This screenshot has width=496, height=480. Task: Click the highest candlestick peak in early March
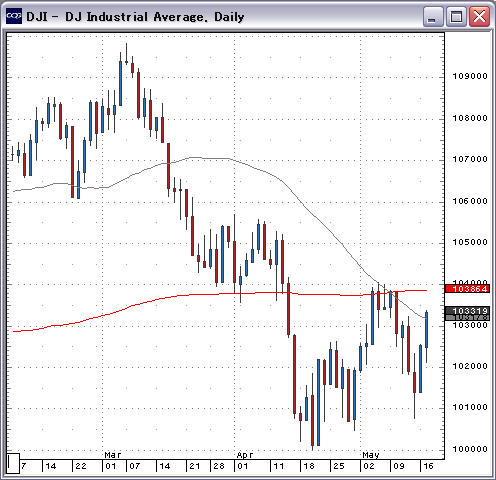(x=126, y=54)
